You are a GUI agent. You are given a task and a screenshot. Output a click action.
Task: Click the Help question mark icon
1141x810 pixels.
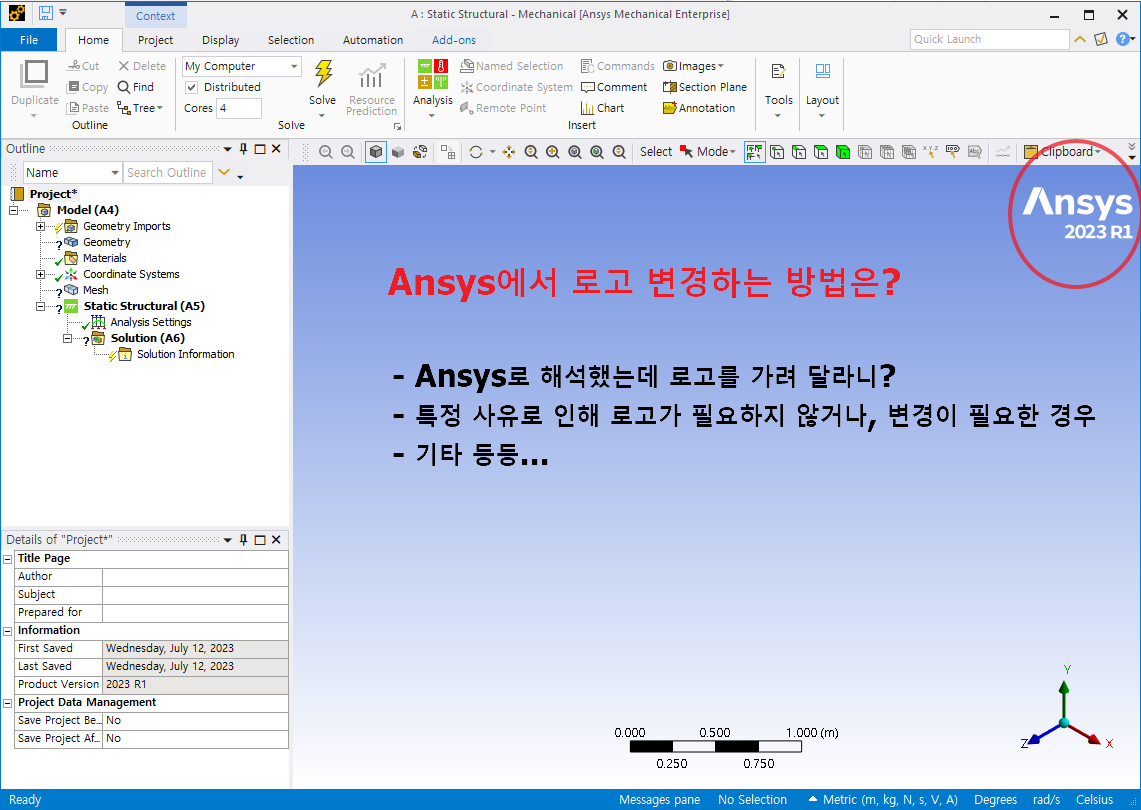point(1123,39)
